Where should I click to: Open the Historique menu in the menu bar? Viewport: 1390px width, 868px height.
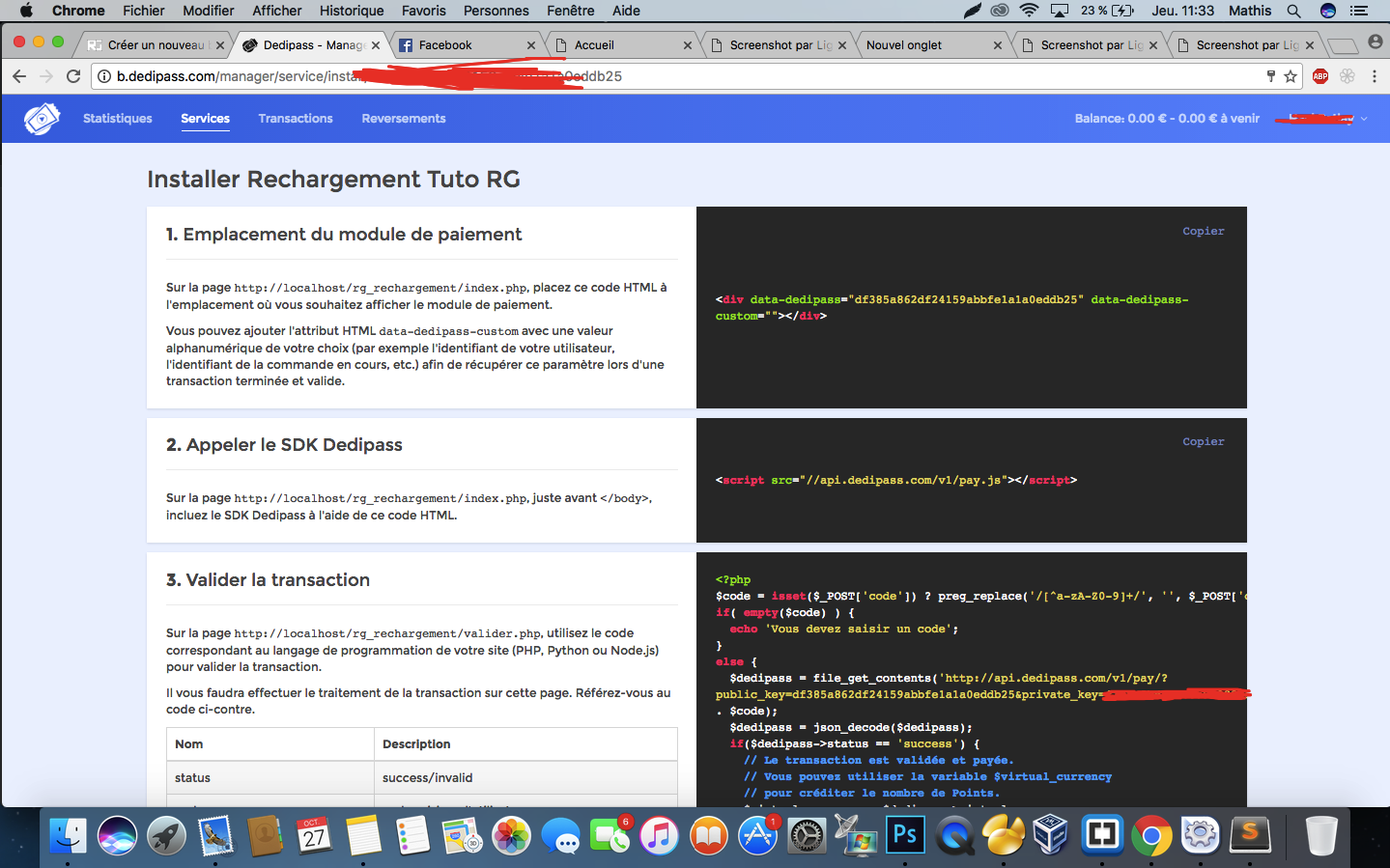(352, 11)
